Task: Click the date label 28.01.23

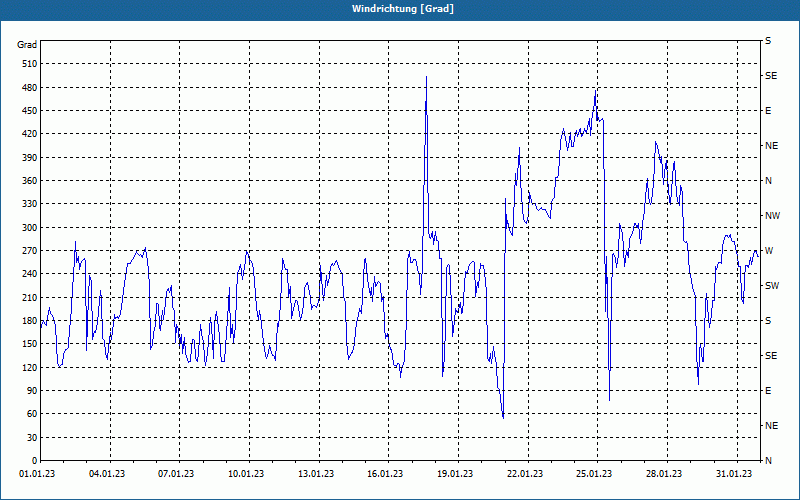Action: point(664,474)
